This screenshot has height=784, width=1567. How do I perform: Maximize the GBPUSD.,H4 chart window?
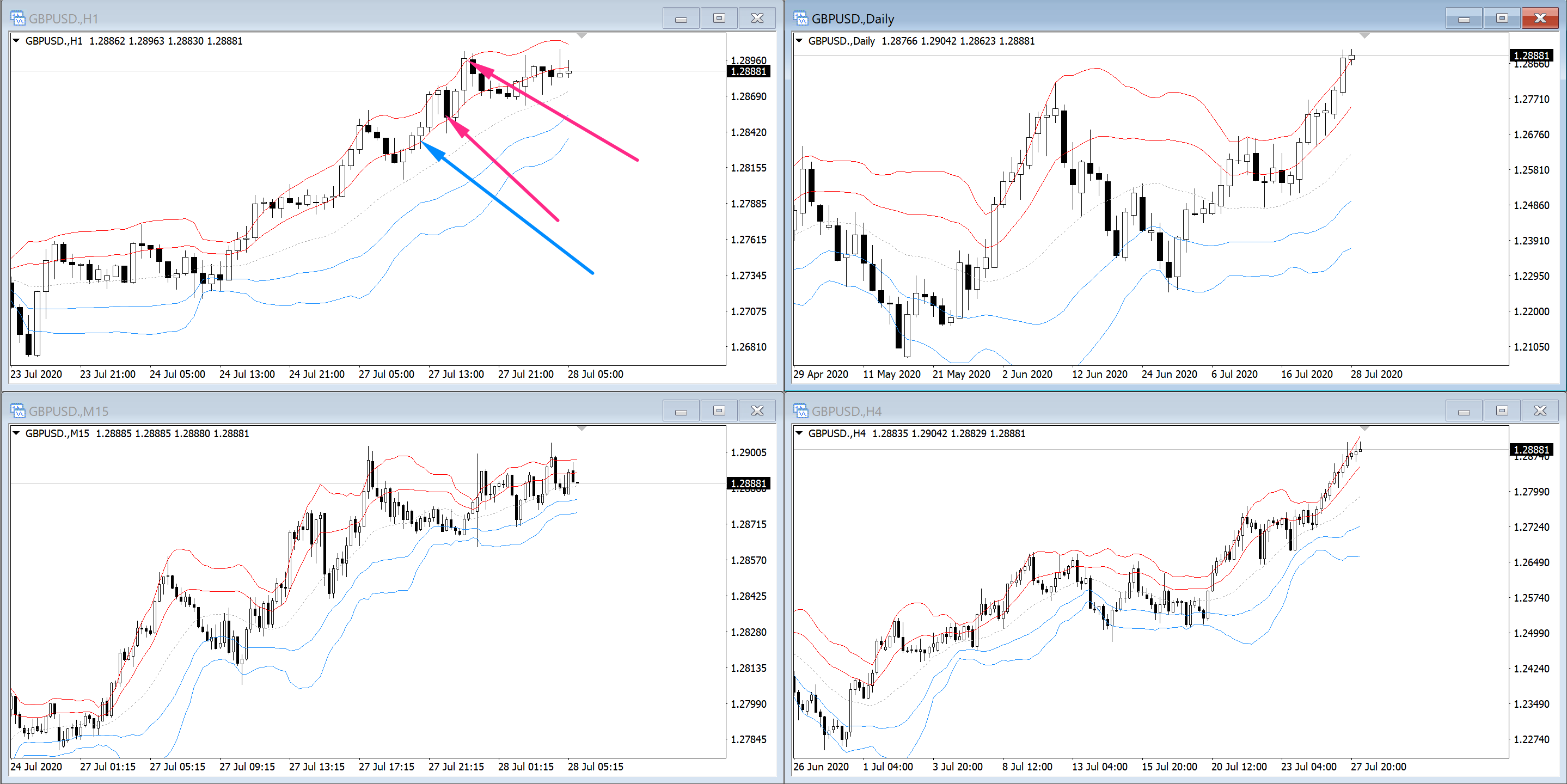point(1502,411)
